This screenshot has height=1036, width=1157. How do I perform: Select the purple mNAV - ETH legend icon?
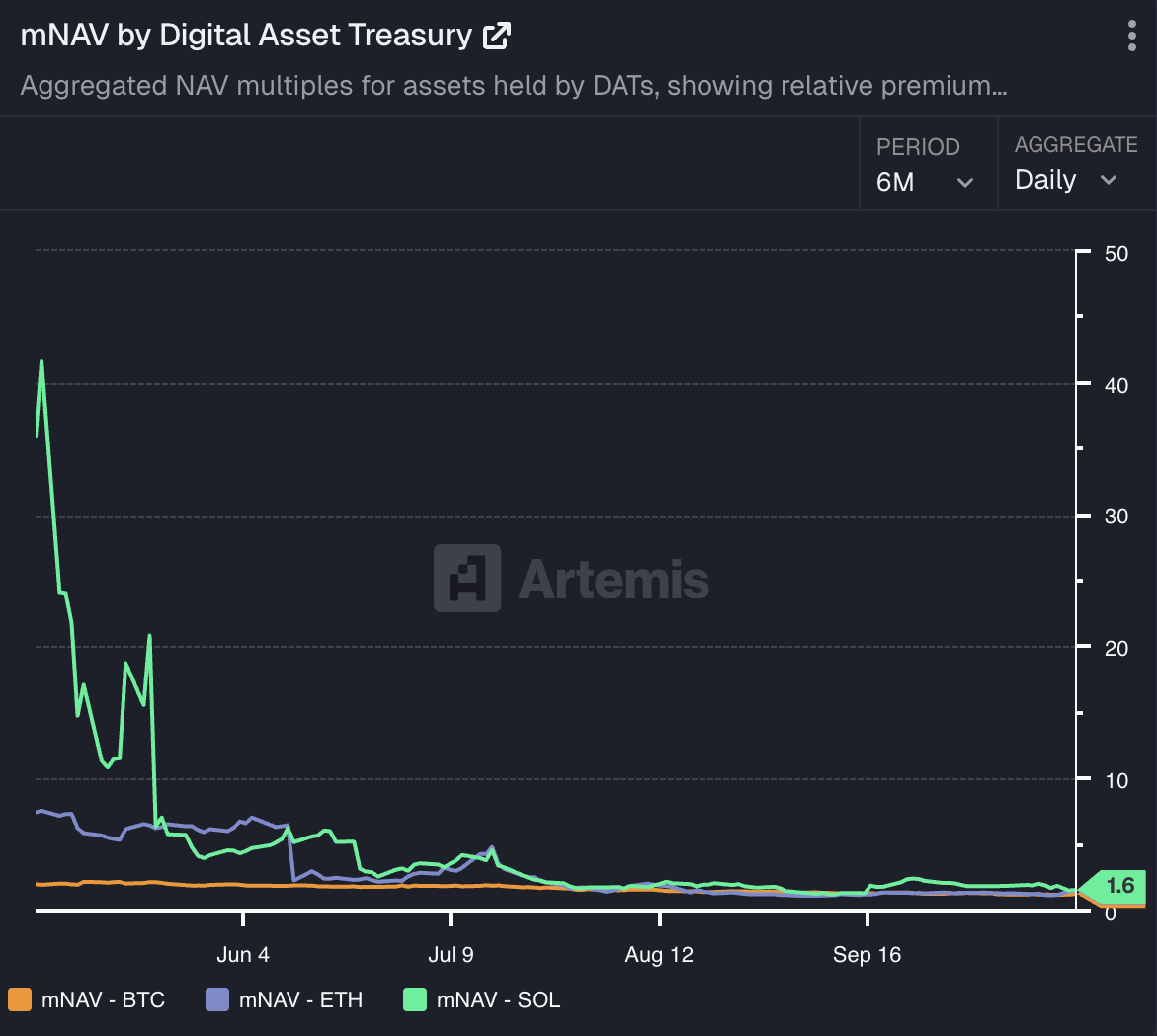pyautogui.click(x=217, y=999)
